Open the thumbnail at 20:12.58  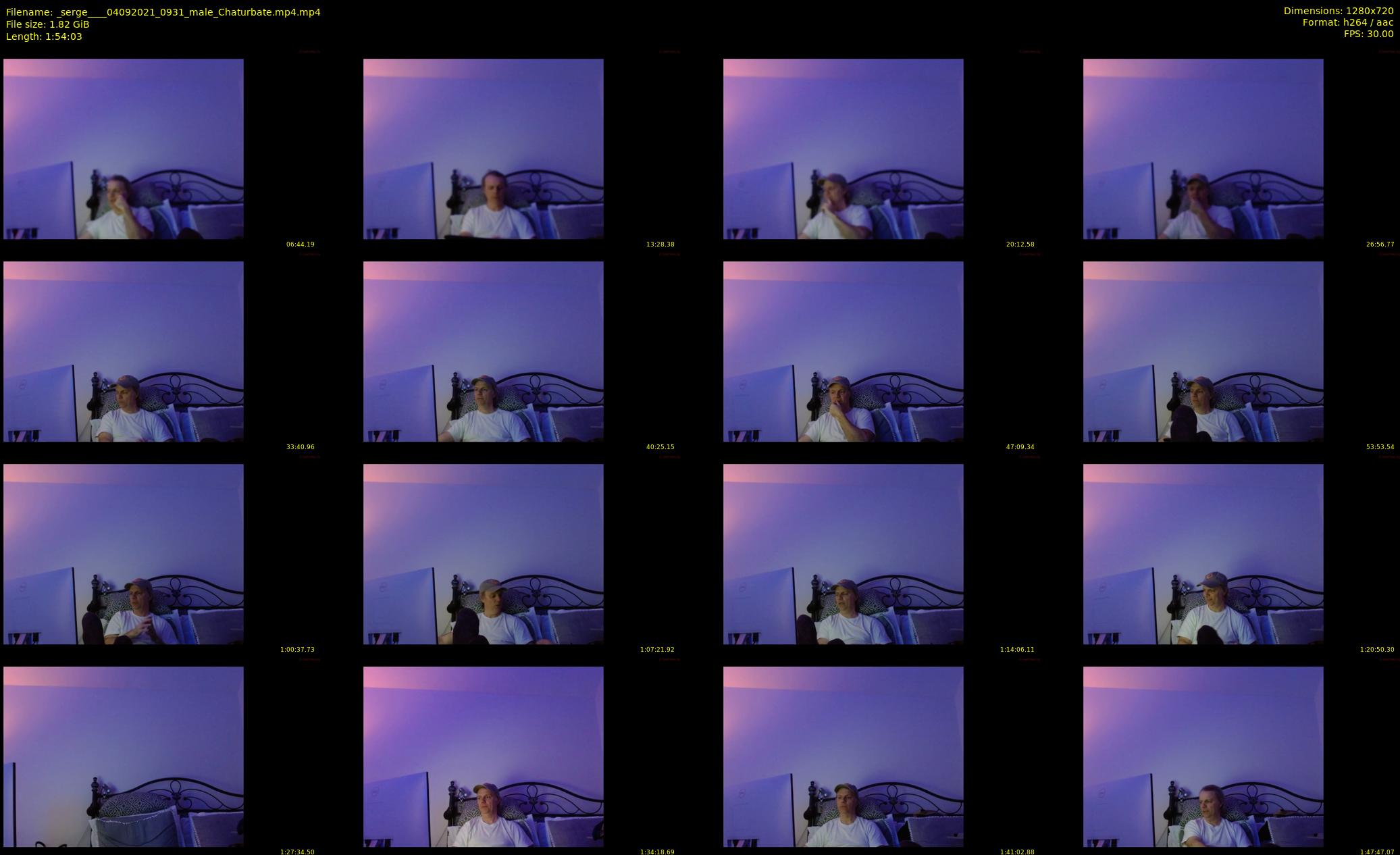pos(843,149)
